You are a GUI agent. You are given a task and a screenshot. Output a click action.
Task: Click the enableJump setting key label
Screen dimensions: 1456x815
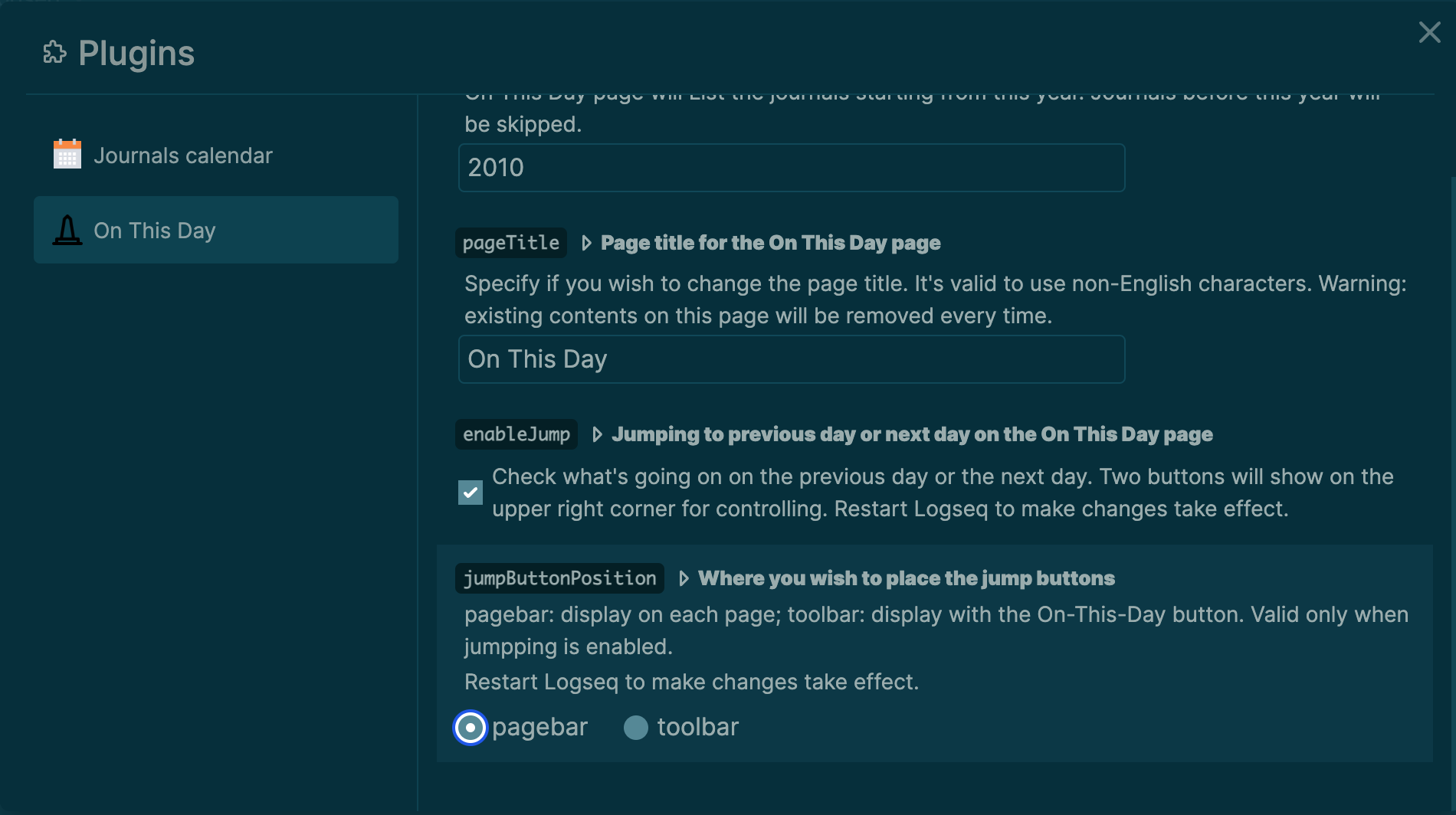516,434
